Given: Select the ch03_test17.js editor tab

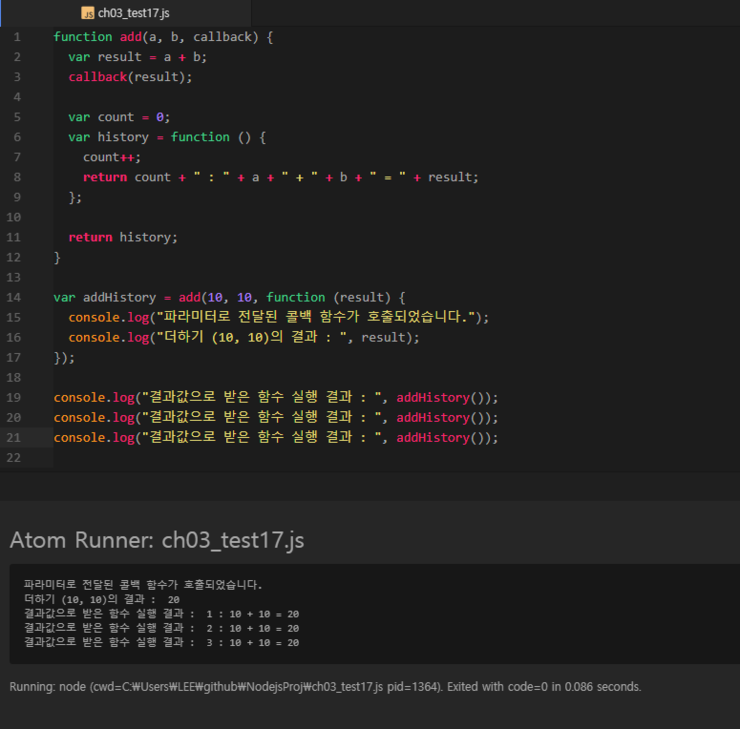Looking at the screenshot, I should tap(126, 13).
